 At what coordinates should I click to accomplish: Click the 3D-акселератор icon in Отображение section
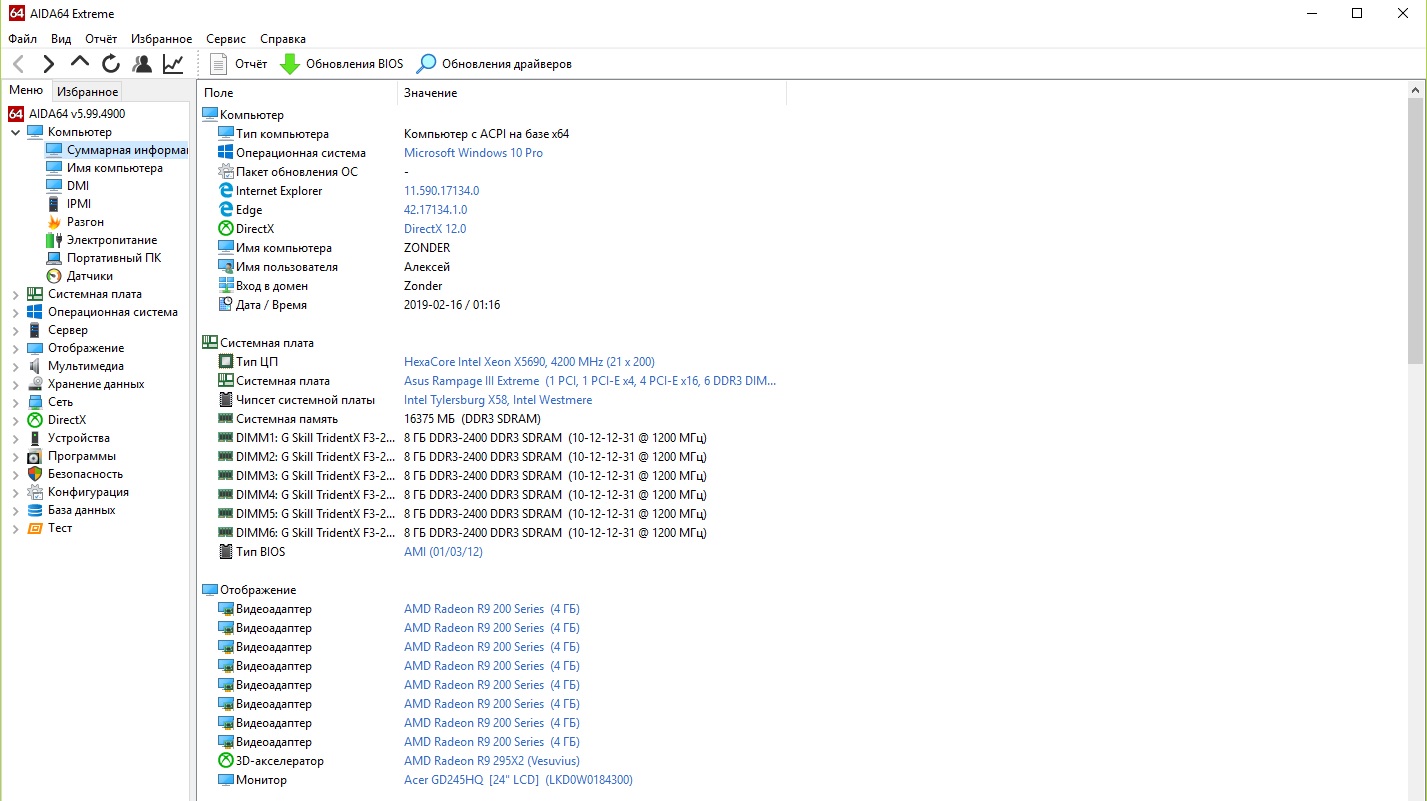226,761
